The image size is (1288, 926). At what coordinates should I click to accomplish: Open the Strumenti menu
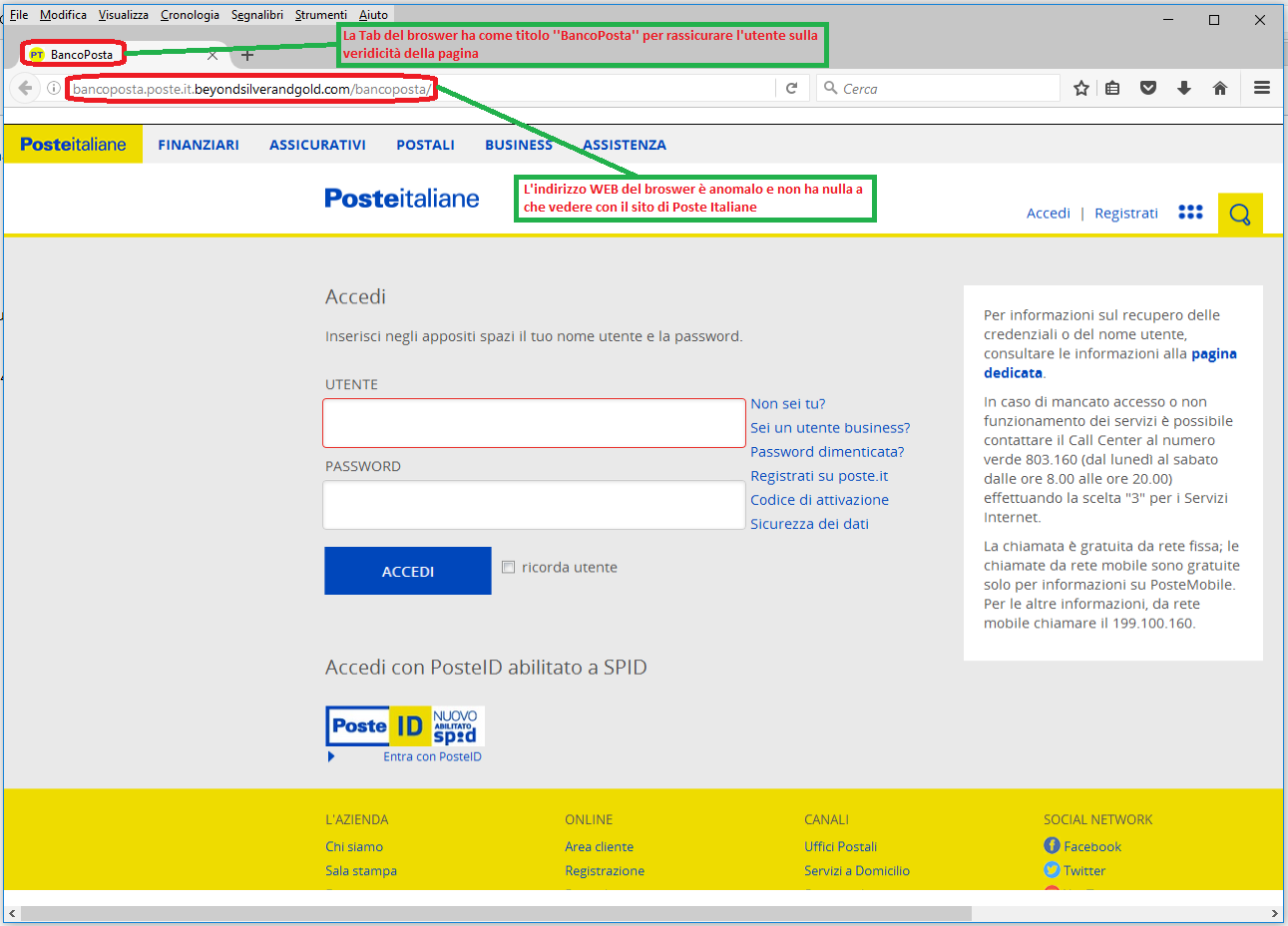click(x=321, y=14)
